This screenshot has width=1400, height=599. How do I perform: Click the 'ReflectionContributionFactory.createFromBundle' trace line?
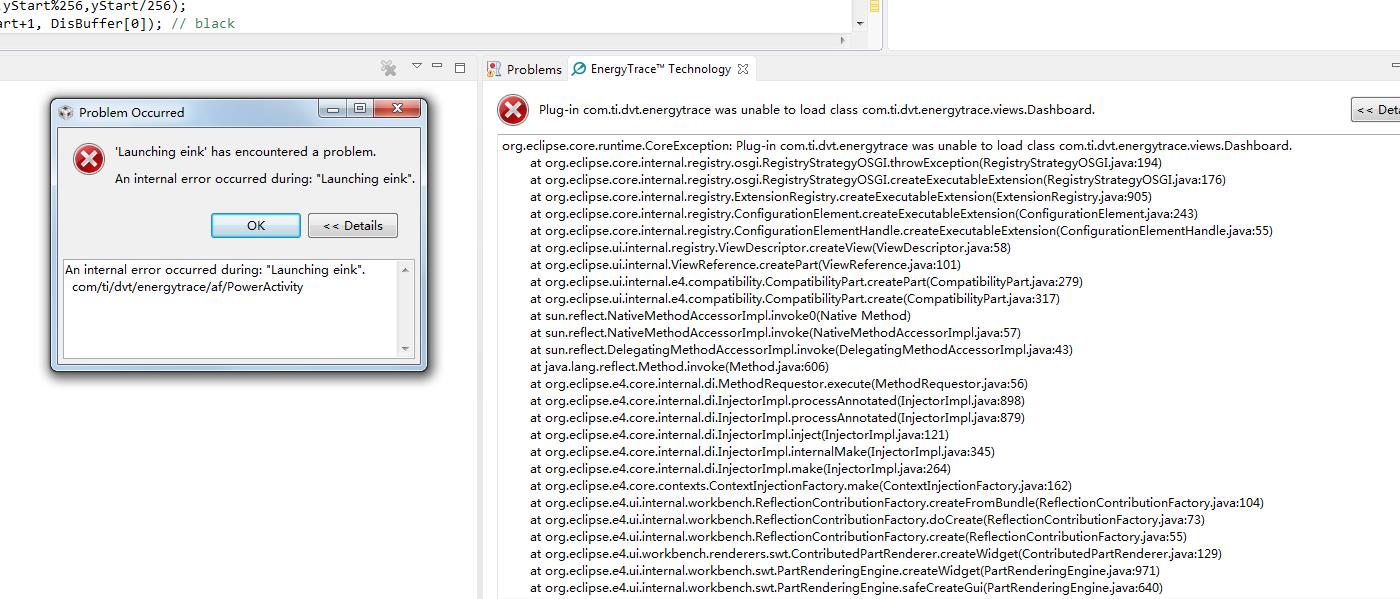click(897, 503)
